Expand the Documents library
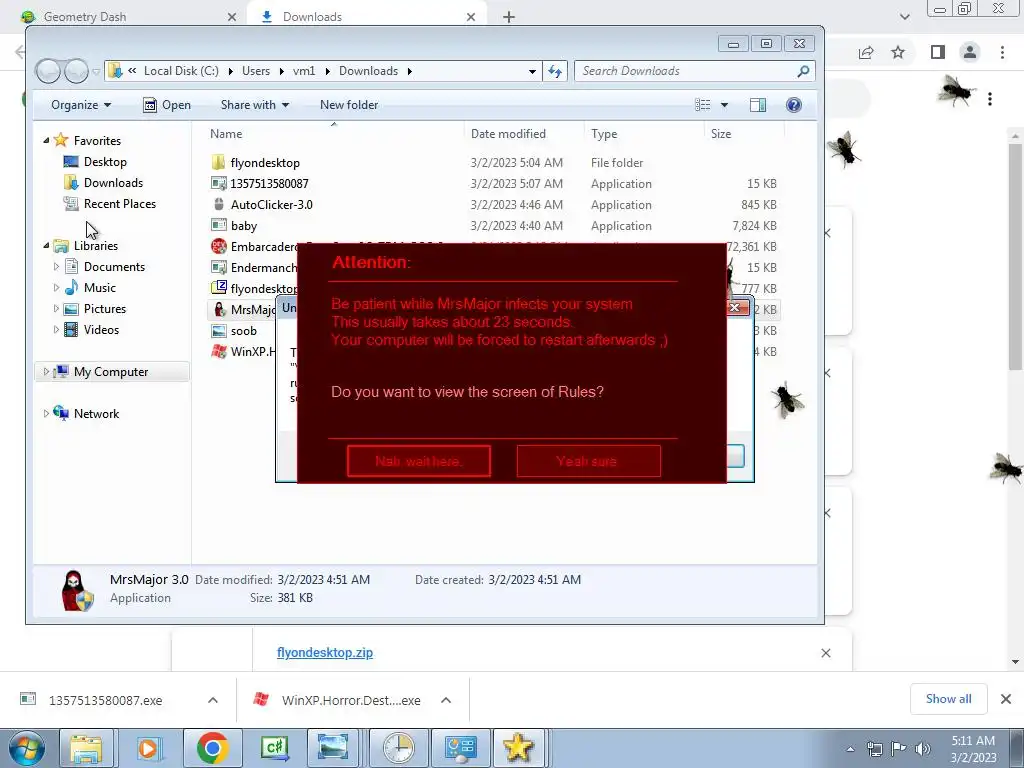Viewport: 1024px width, 768px height. [56, 266]
